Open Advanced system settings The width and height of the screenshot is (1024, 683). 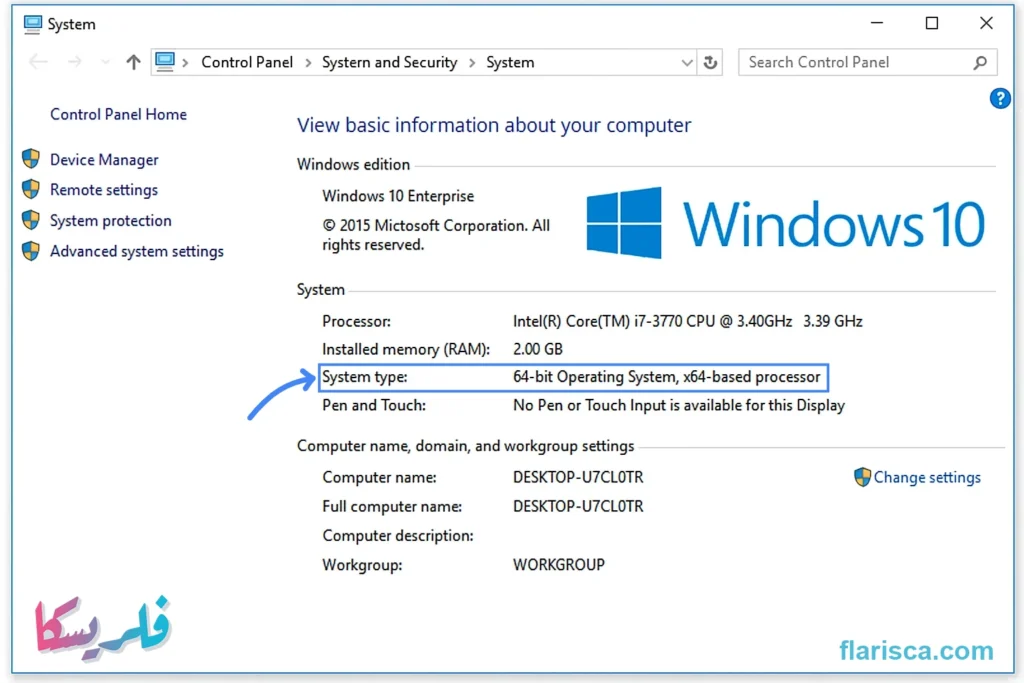pos(136,251)
